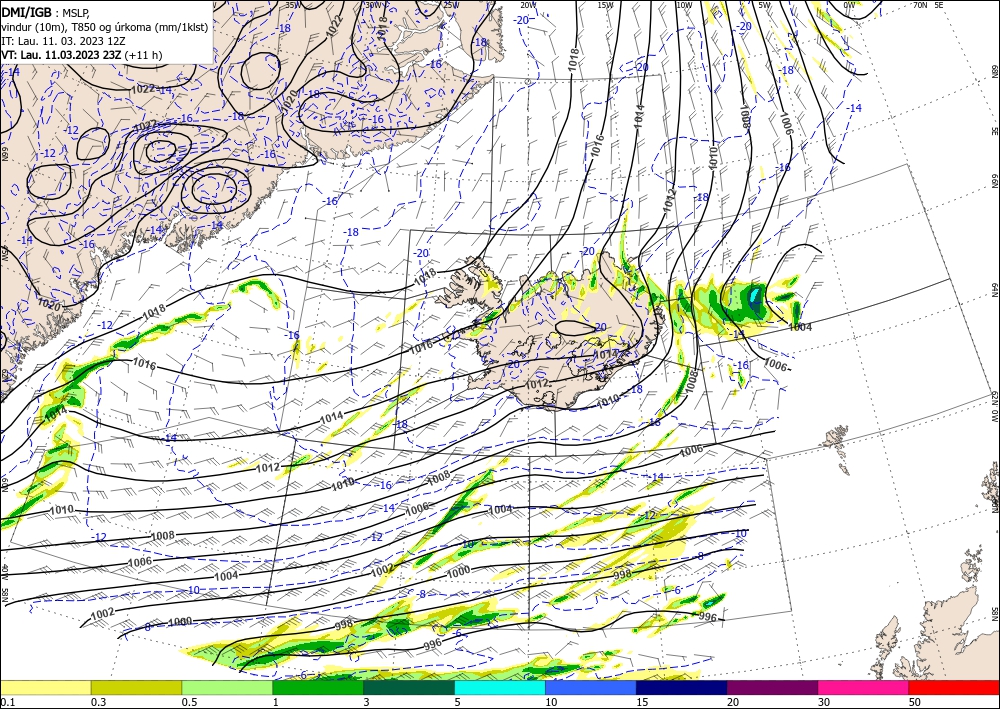Click the legend value "1"
The height and width of the screenshot is (709, 1000).
tap(276, 702)
